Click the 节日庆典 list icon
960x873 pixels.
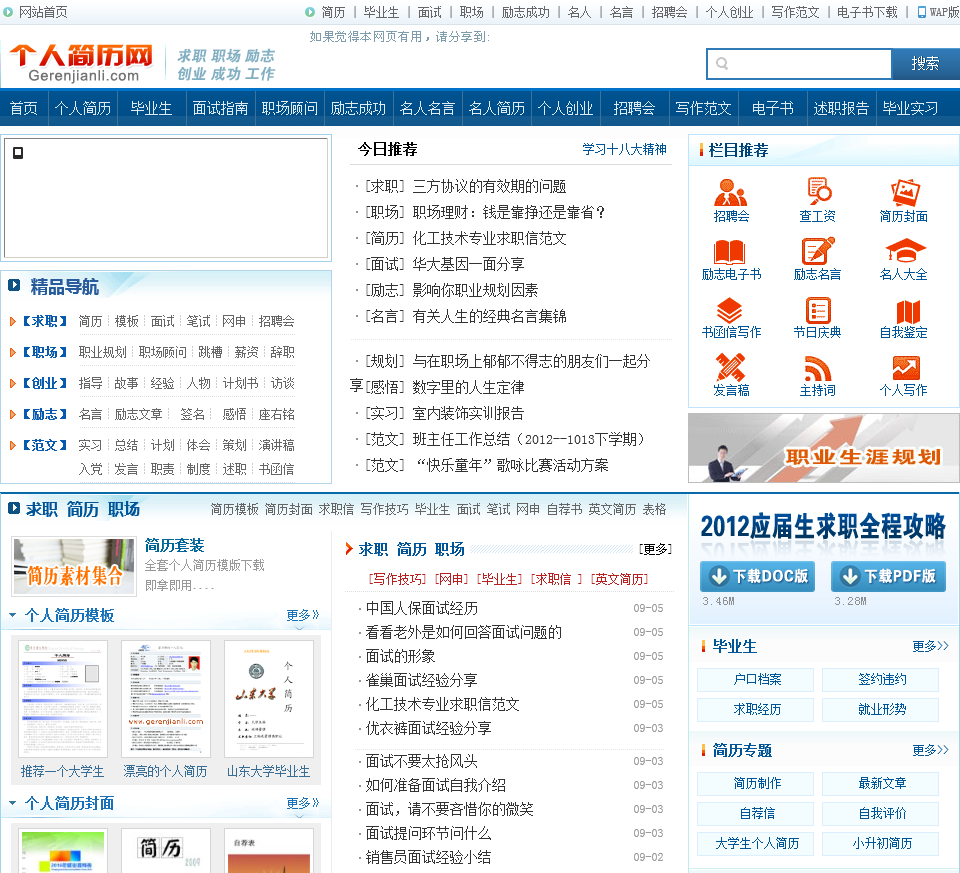click(818, 310)
